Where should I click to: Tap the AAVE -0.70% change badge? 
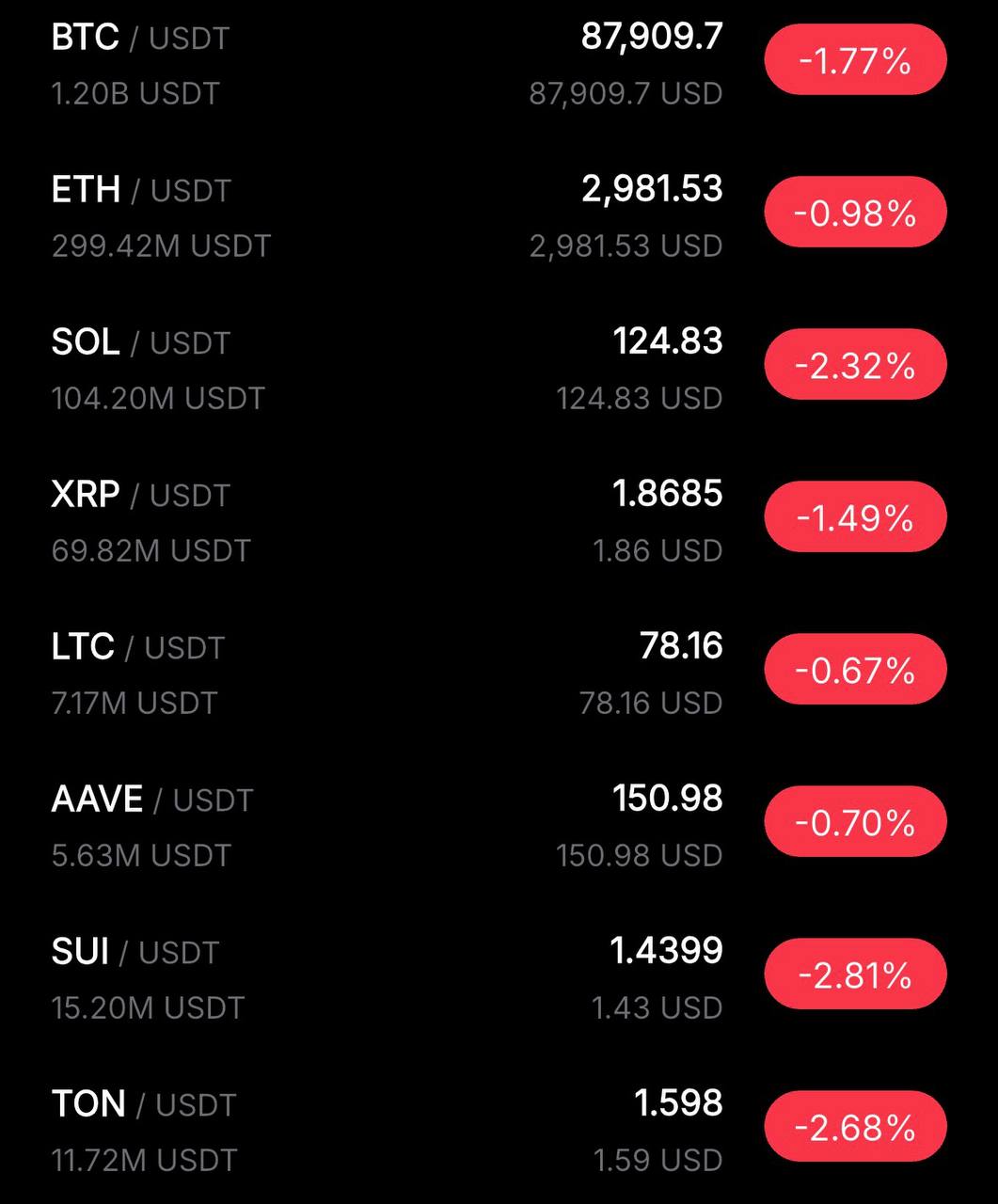click(855, 822)
